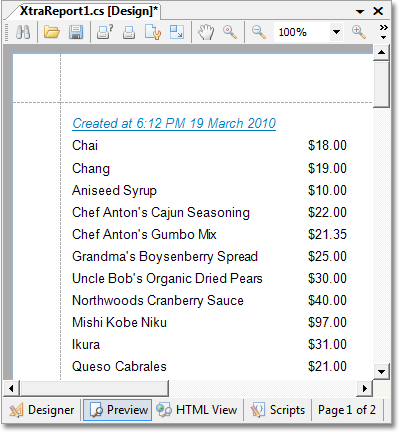Click the $97.00 price value

[327, 322]
